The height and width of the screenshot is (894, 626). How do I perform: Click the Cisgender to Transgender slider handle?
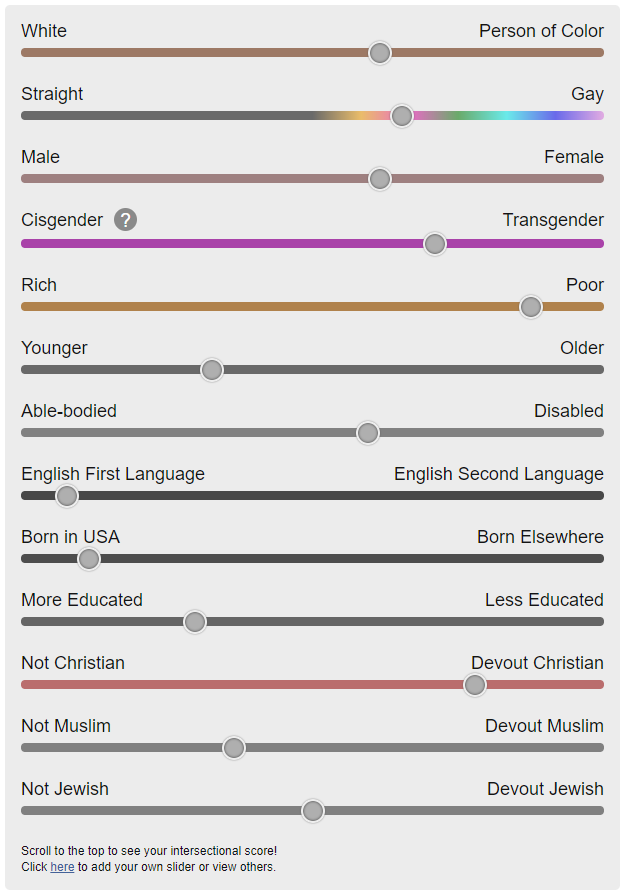coord(435,244)
